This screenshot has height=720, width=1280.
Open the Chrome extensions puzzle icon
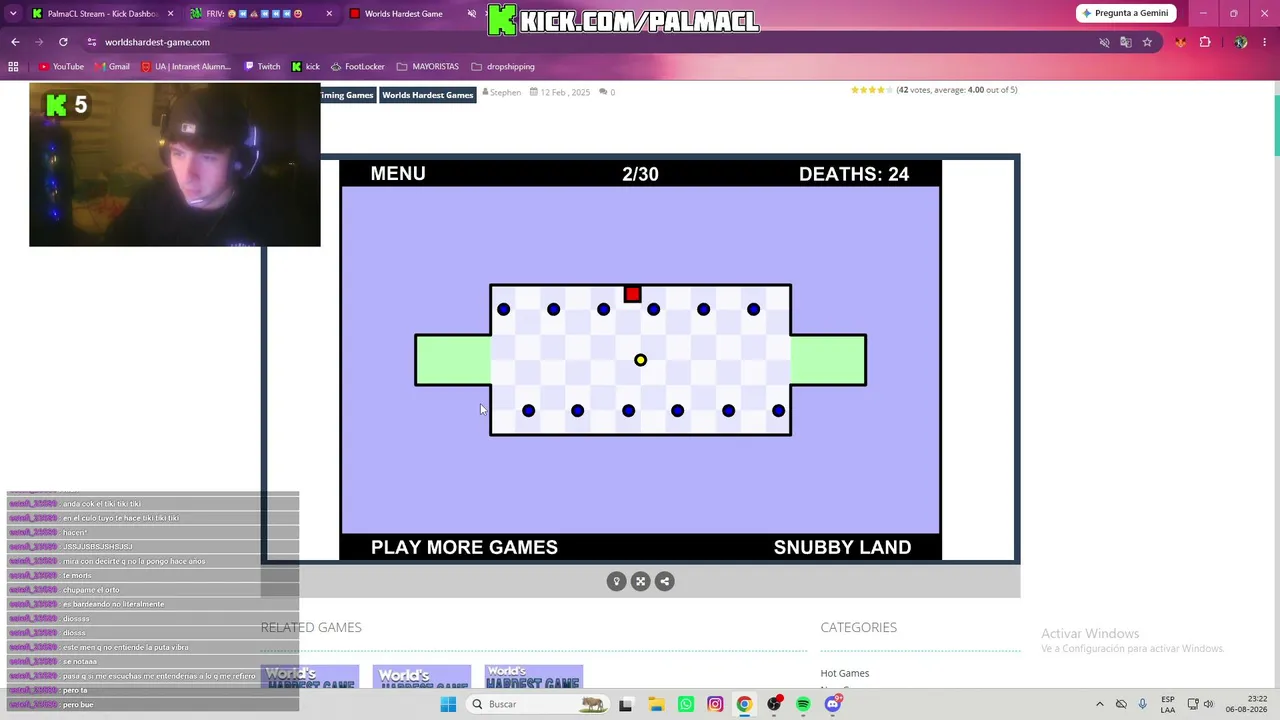pos(1205,42)
